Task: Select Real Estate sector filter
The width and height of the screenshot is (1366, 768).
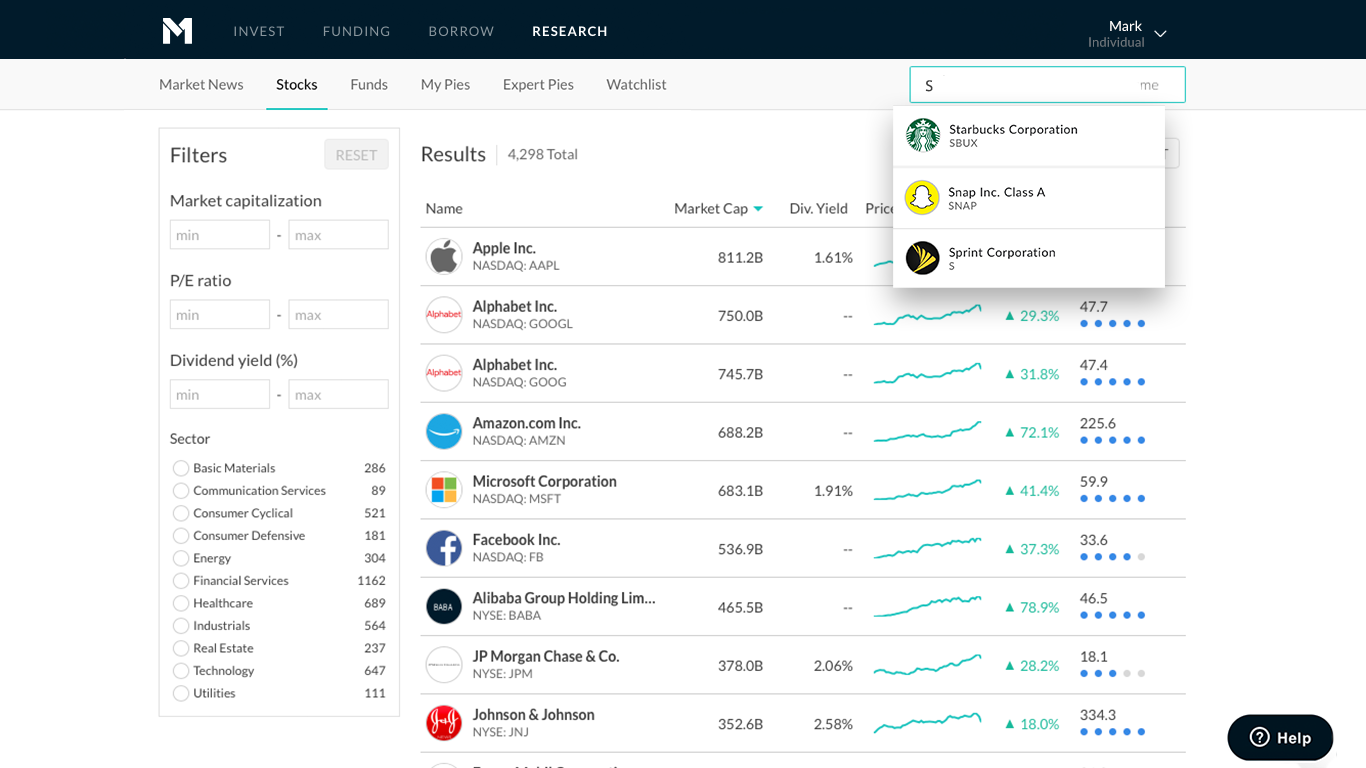Action: (x=181, y=648)
